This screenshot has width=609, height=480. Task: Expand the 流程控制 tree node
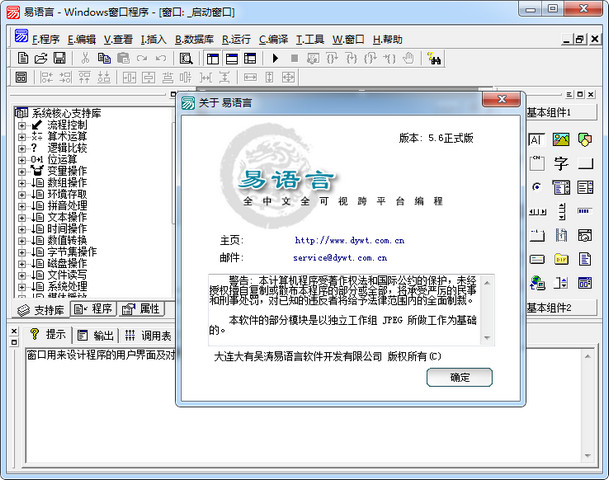(22, 125)
